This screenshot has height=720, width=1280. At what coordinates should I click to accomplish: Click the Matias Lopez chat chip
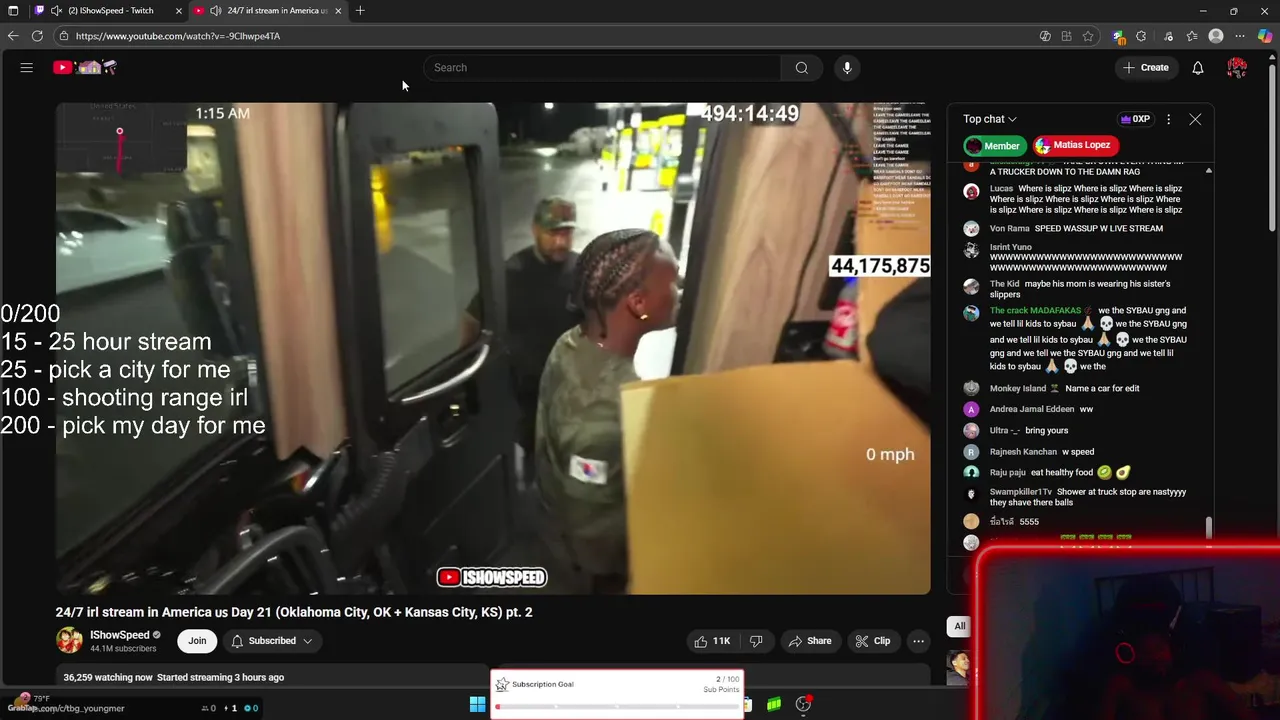[x=1075, y=146]
